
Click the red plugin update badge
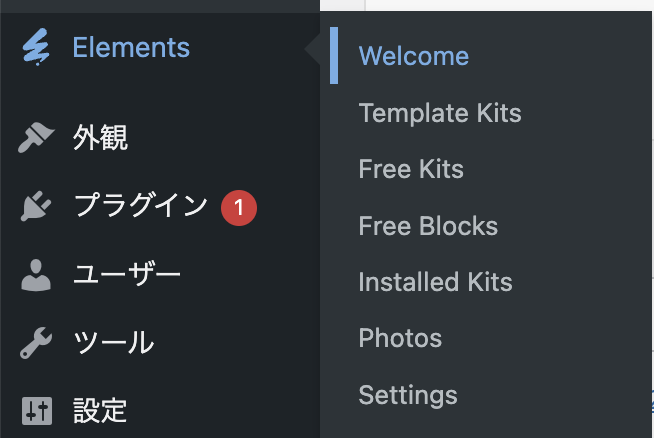pyautogui.click(x=239, y=208)
